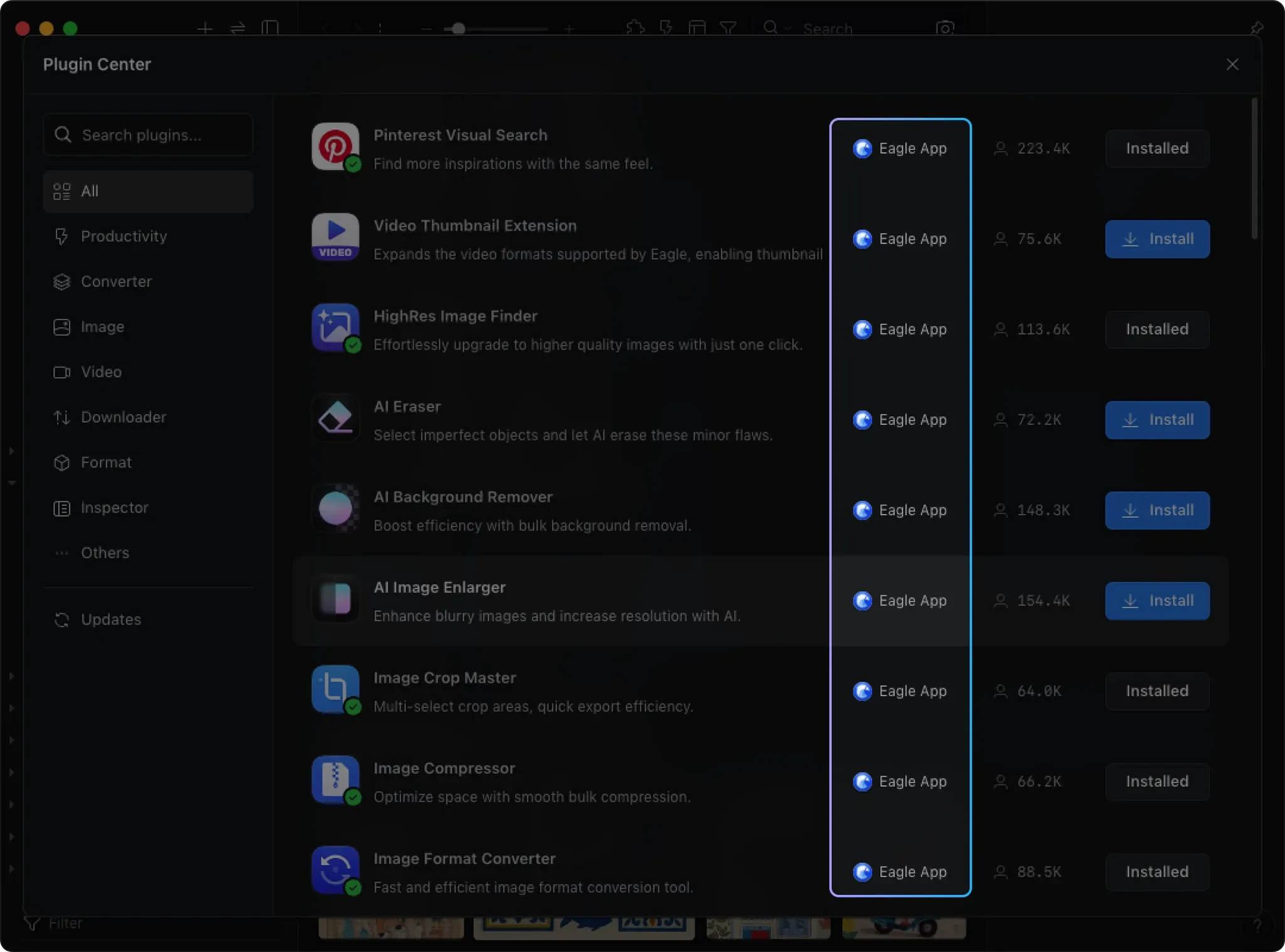Open the Inspector category
Image resolution: width=1285 pixels, height=952 pixels.
pyautogui.click(x=148, y=508)
